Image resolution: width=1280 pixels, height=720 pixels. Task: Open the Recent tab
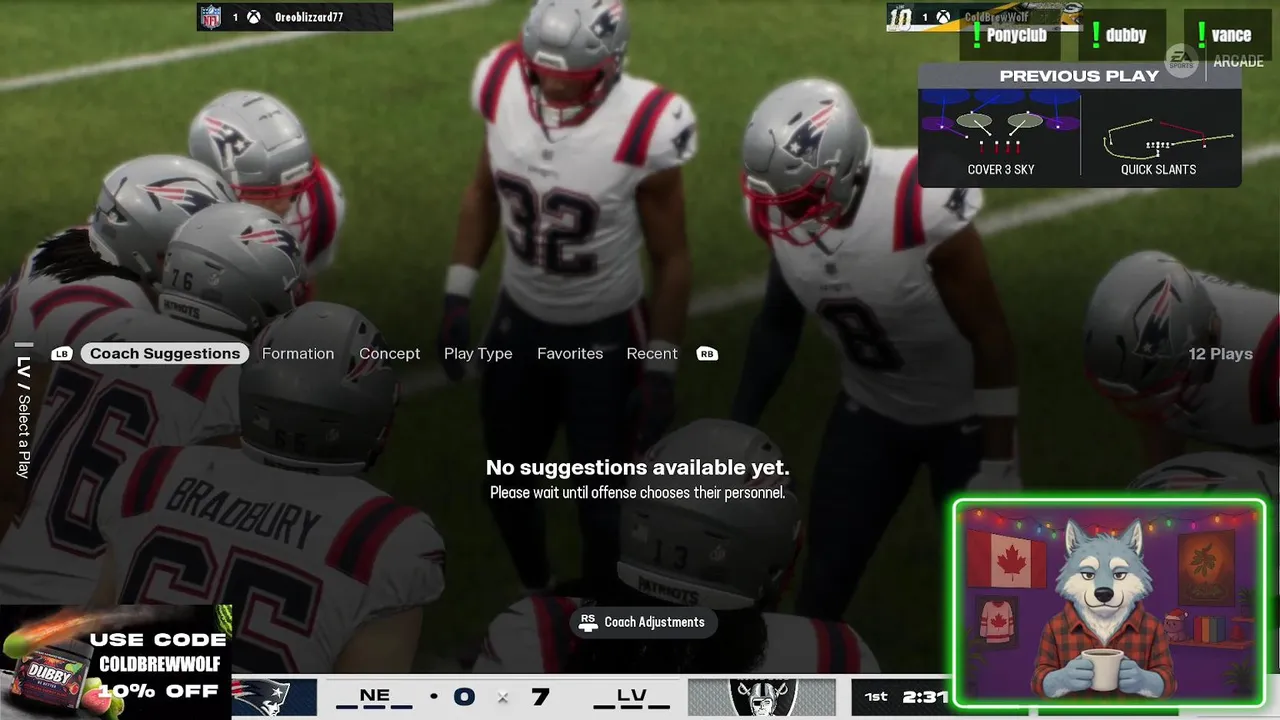point(652,354)
